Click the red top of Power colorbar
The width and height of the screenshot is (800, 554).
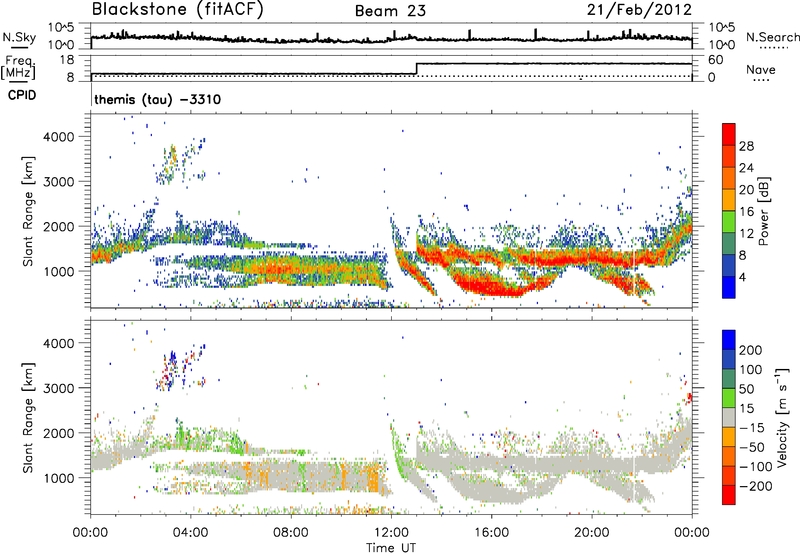pos(729,134)
